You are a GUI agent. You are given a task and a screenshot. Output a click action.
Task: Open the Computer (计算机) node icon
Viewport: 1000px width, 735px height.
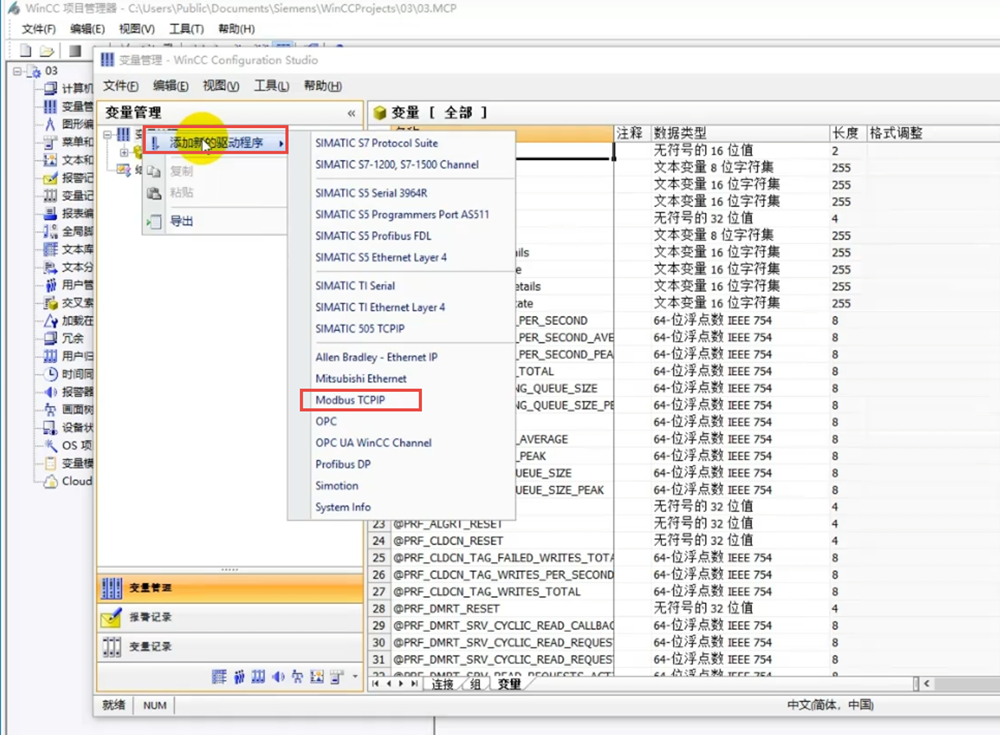click(x=50, y=88)
